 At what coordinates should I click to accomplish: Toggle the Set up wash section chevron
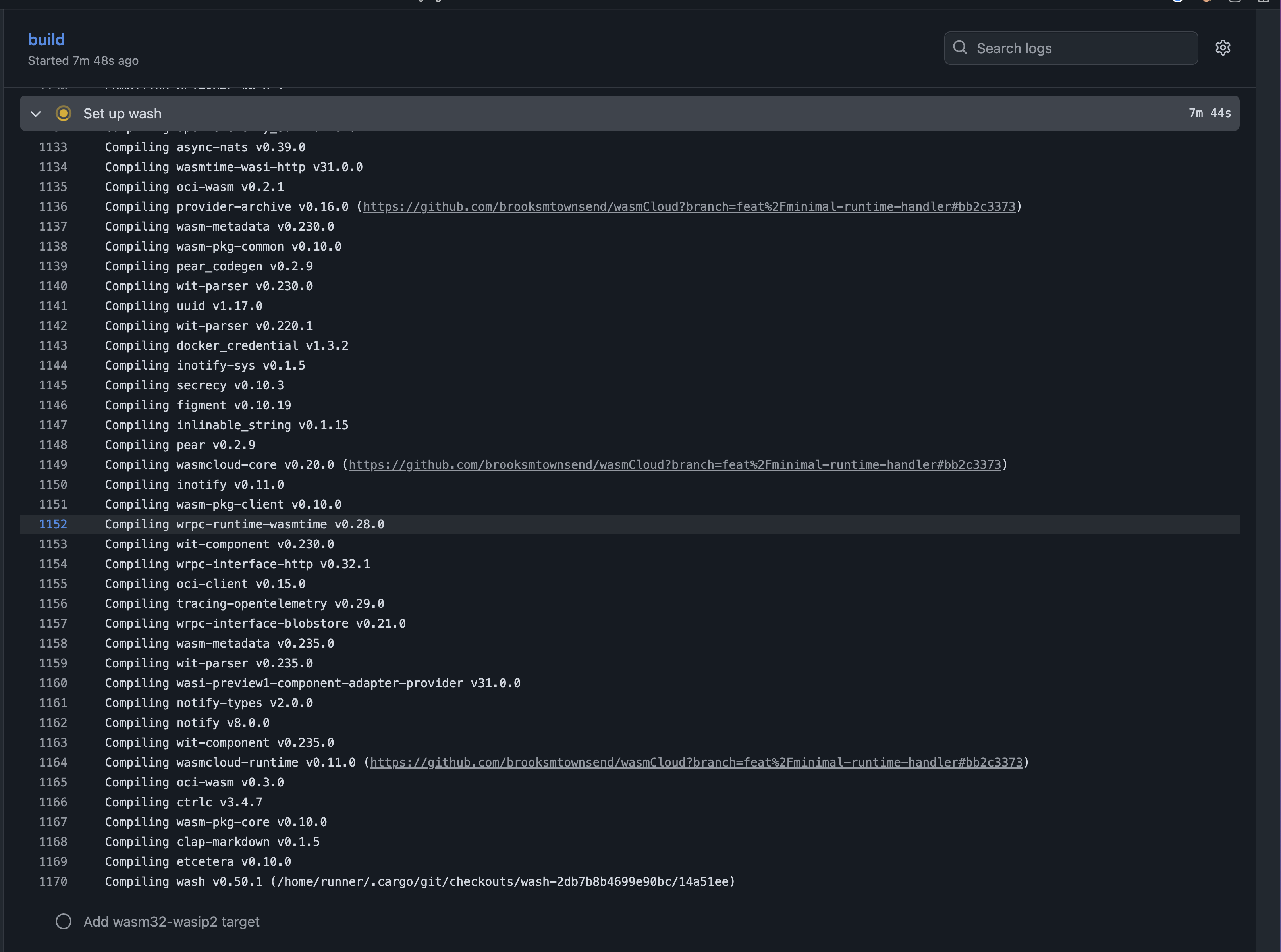36,114
